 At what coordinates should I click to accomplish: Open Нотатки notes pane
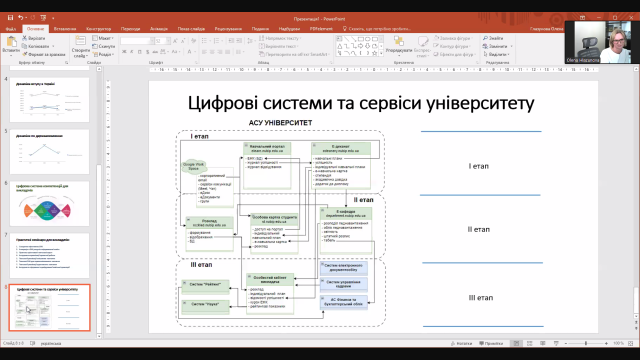(x=461, y=344)
